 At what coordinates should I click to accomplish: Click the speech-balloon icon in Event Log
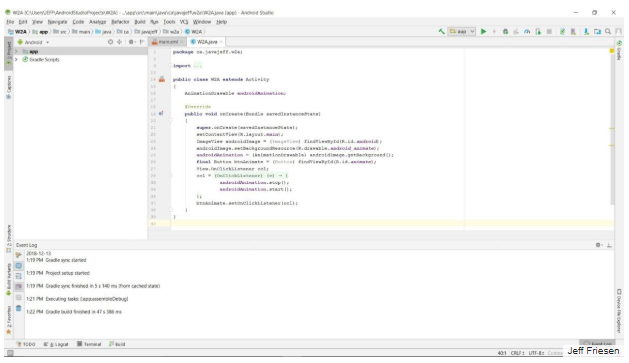coord(18,266)
